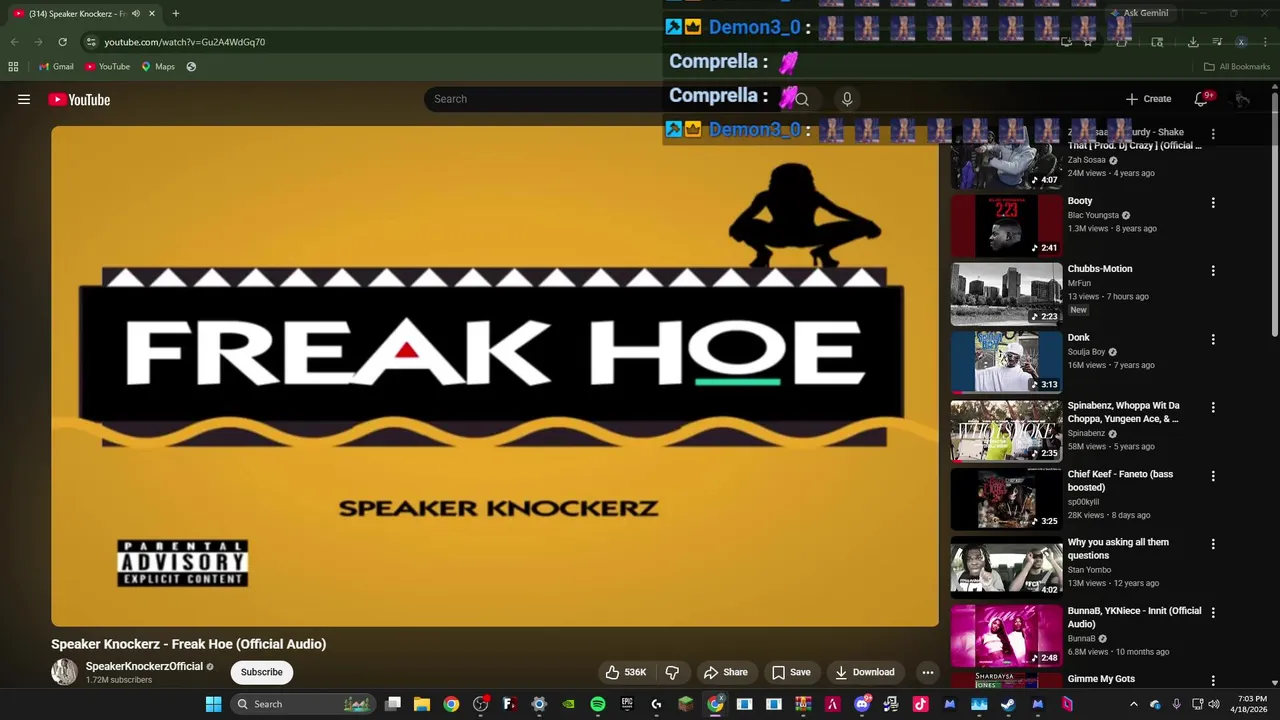This screenshot has width=1280, height=720.
Task: Click the page vertical scrollbar
Action: [x=1274, y=215]
